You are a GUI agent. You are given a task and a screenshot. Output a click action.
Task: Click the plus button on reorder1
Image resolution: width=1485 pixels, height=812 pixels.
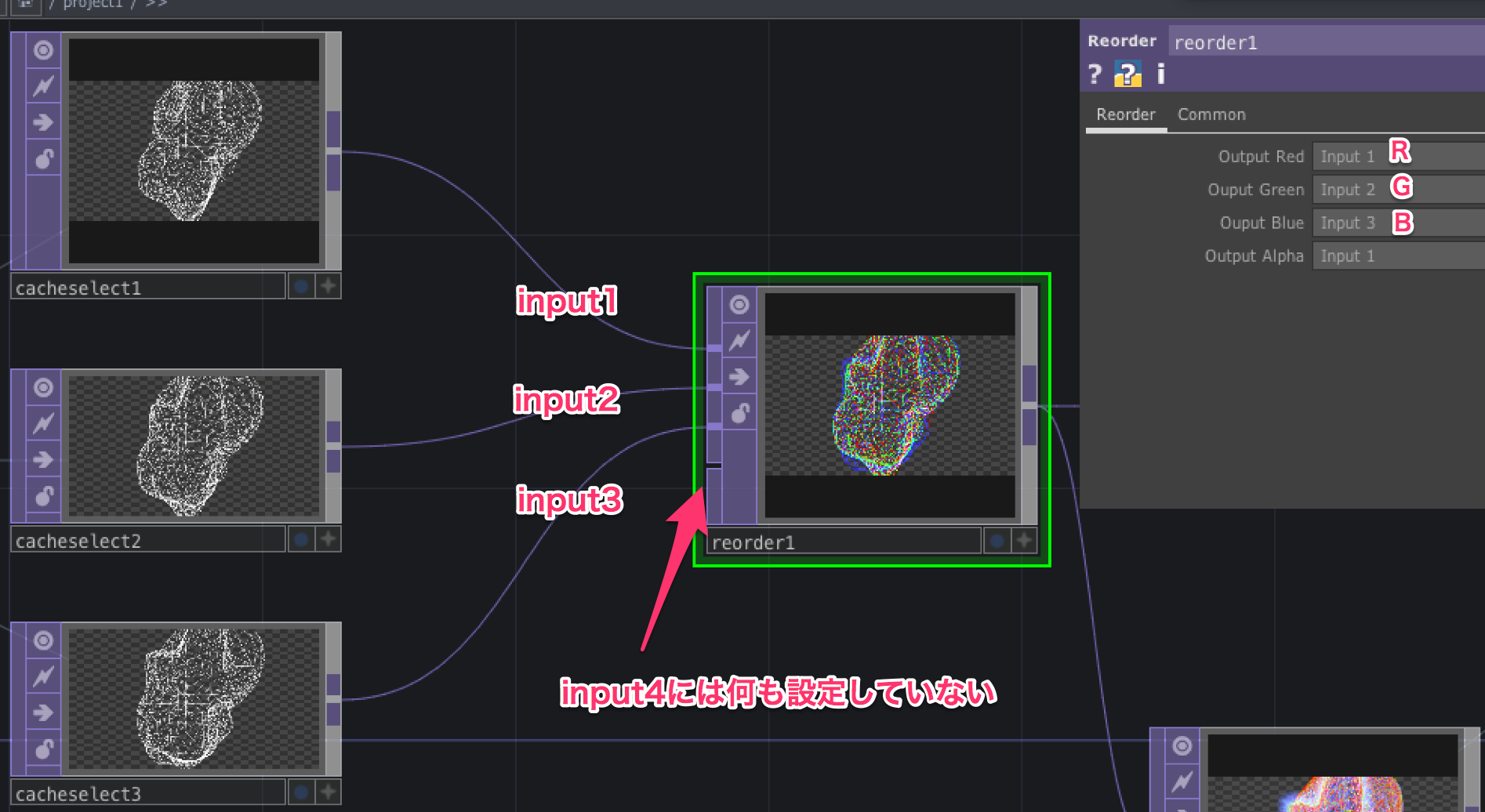(1024, 541)
